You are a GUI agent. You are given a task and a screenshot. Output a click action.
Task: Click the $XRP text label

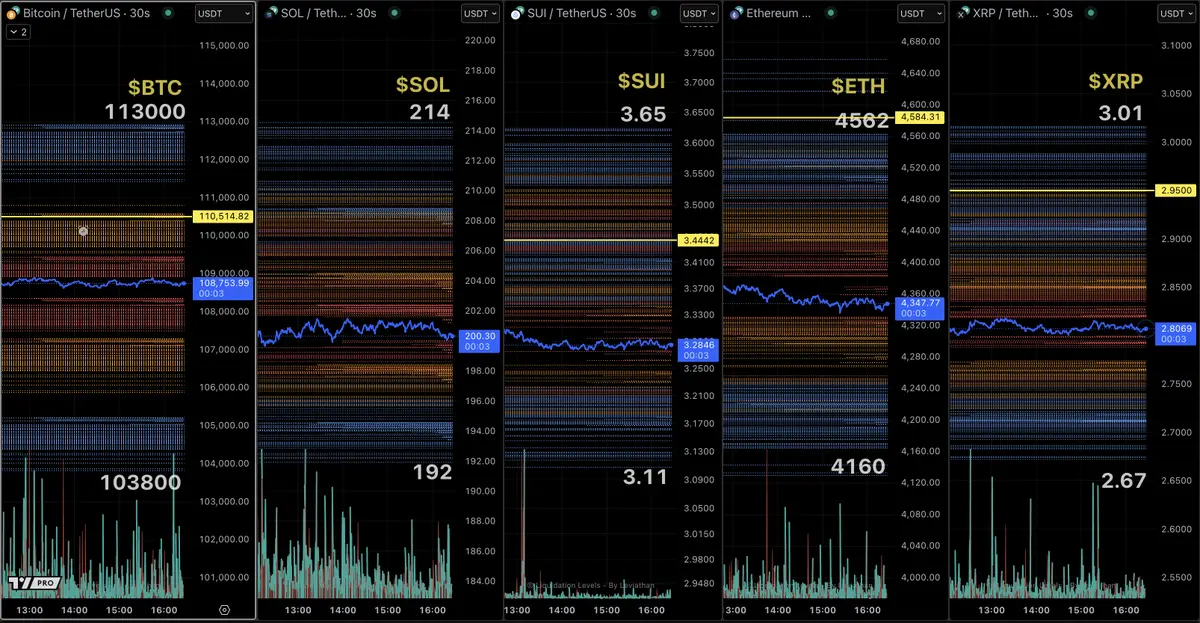click(1114, 83)
